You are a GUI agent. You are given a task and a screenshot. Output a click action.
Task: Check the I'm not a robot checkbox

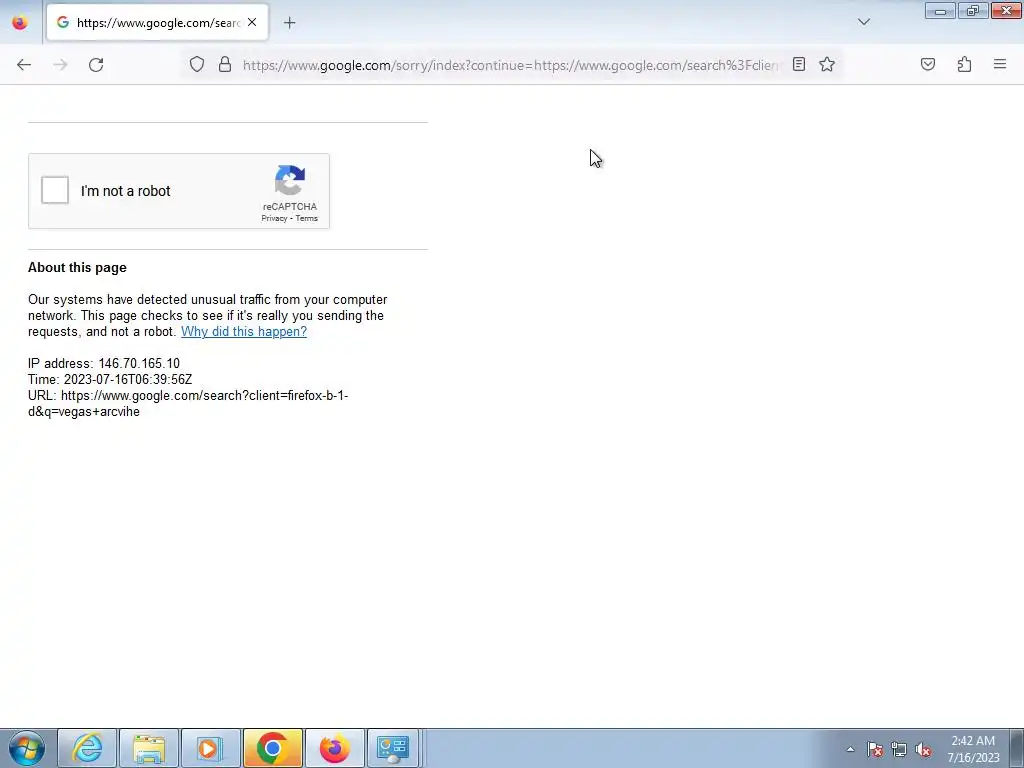pos(55,190)
